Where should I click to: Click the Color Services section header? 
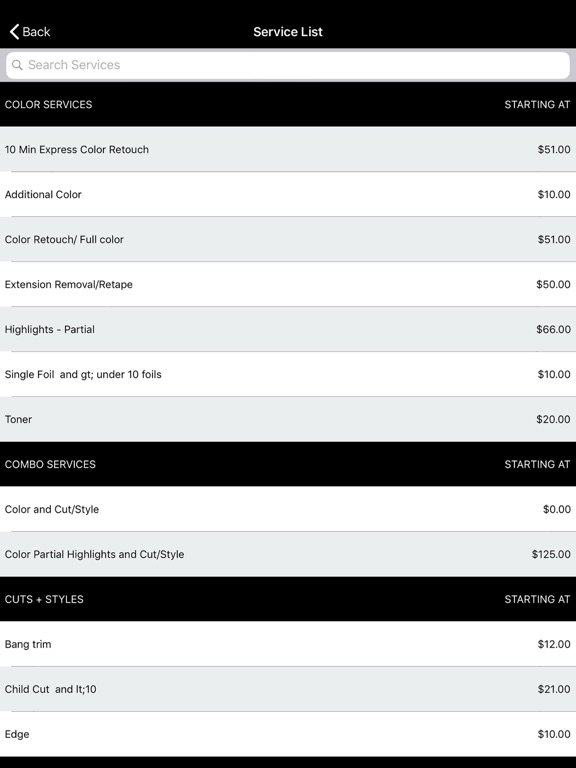(288, 104)
